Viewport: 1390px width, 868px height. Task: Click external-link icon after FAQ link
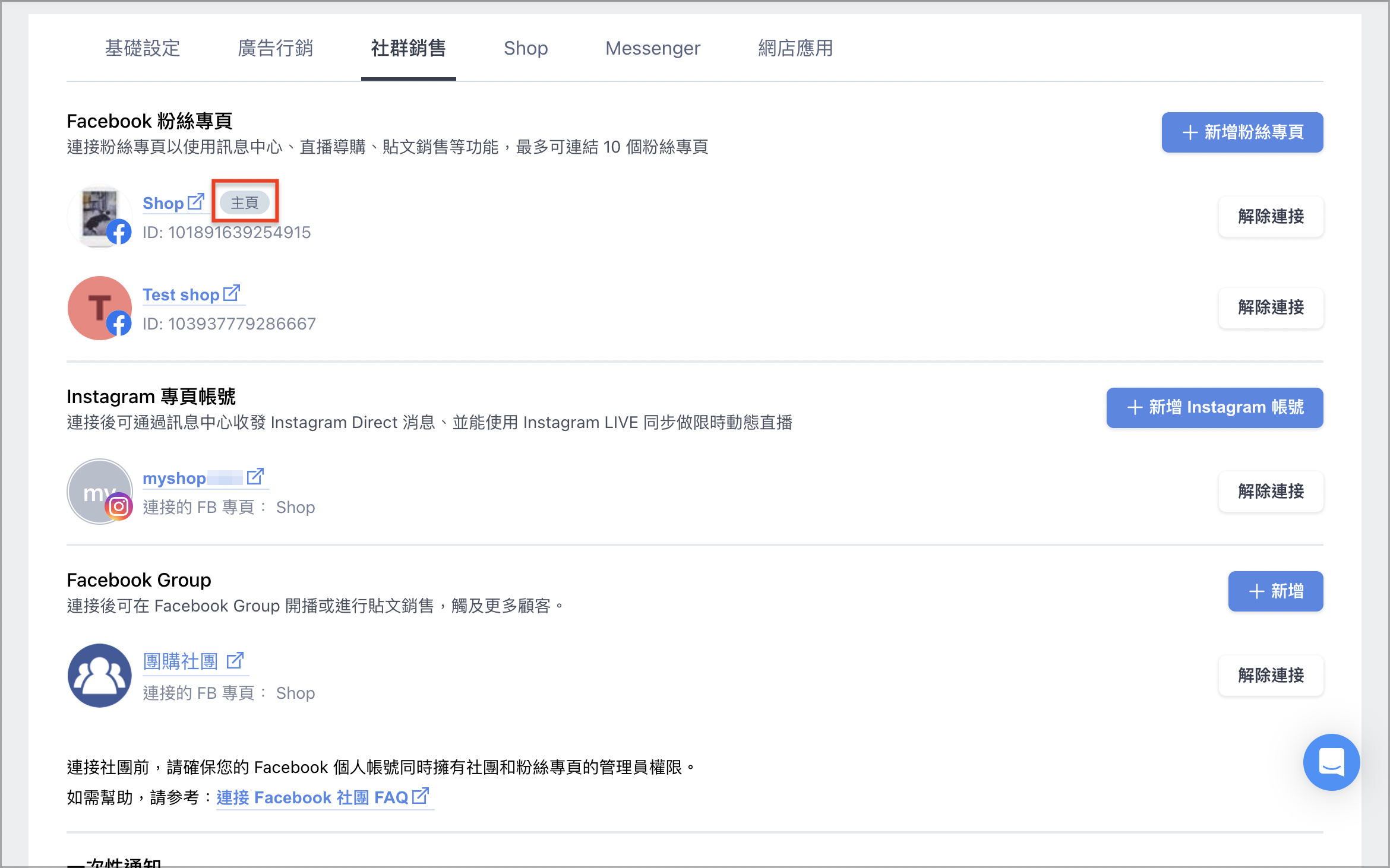[421, 796]
